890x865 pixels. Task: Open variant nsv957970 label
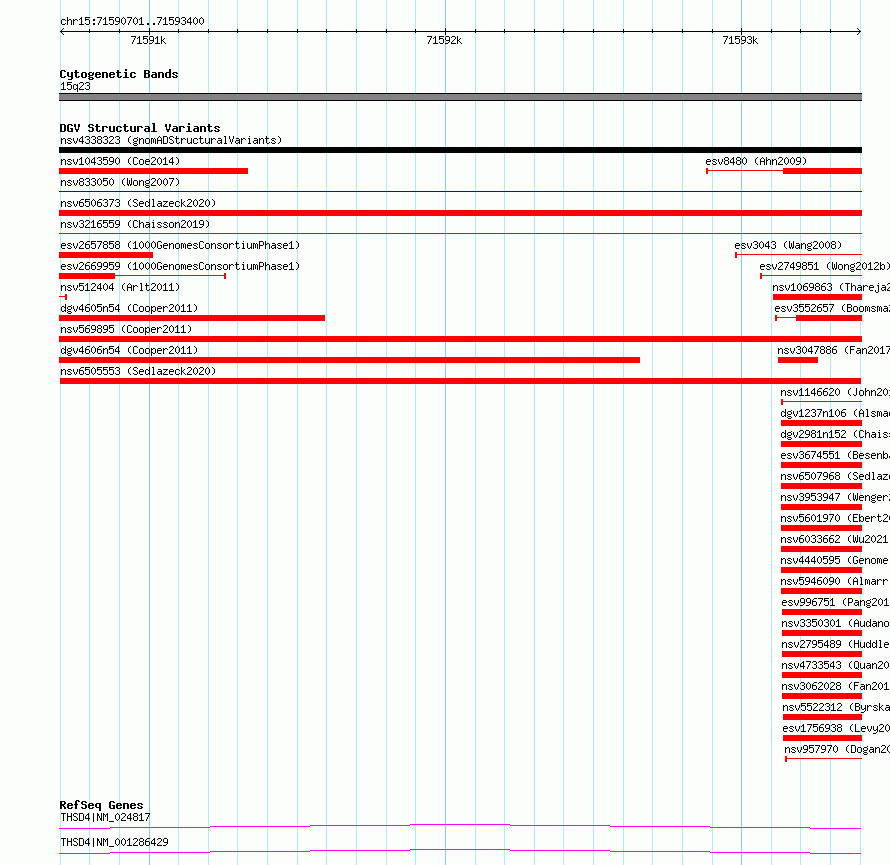click(x=837, y=749)
